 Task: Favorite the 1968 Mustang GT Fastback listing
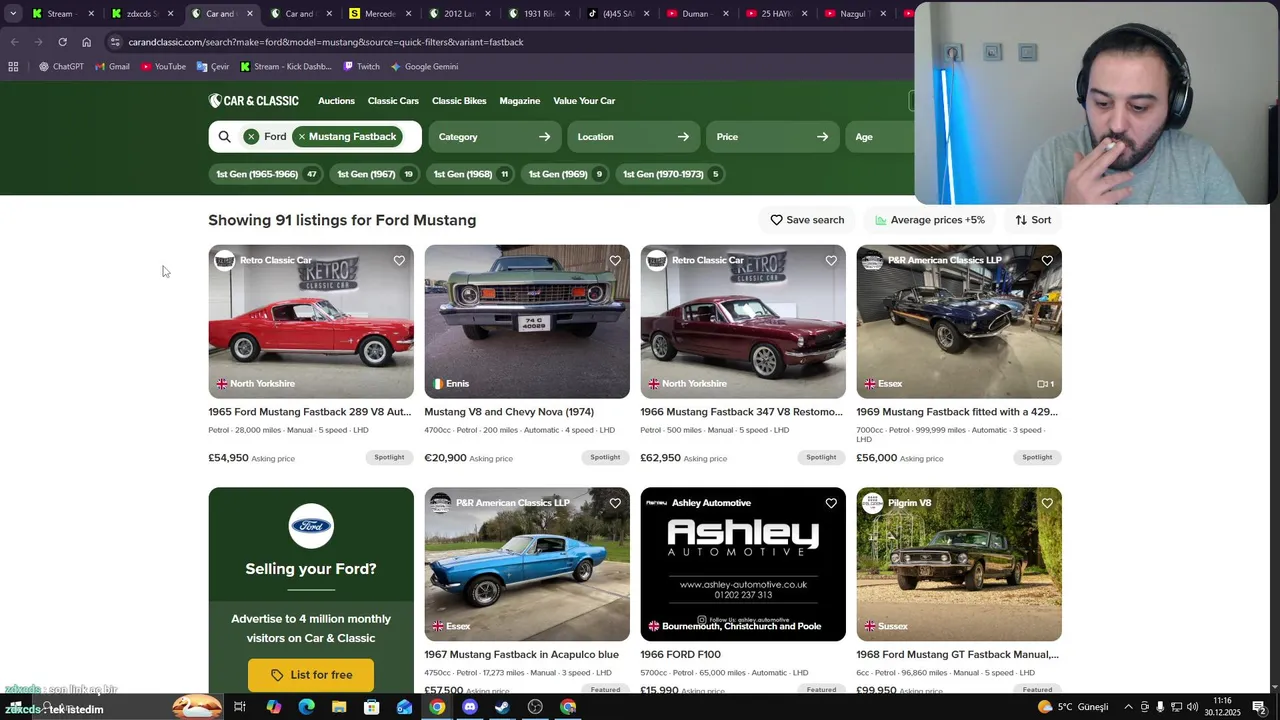[1047, 503]
